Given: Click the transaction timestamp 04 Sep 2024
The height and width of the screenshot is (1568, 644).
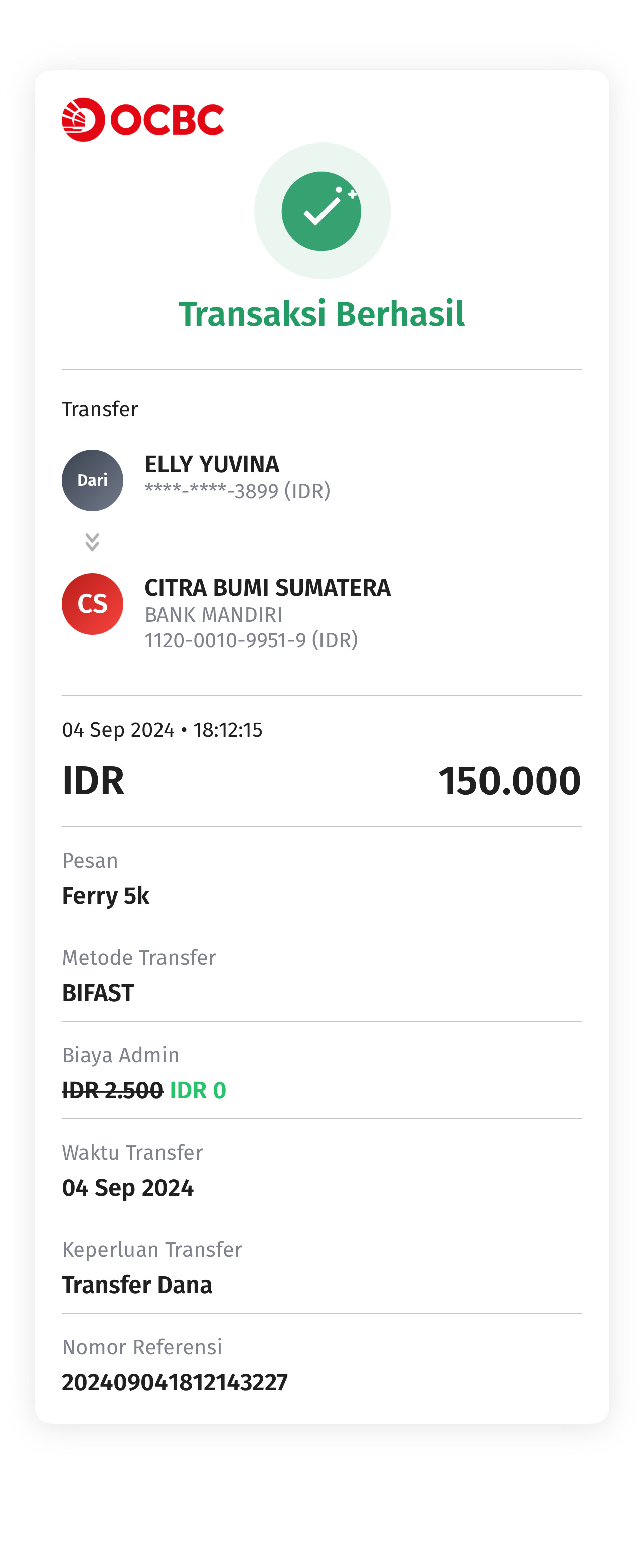Looking at the screenshot, I should tap(163, 730).
